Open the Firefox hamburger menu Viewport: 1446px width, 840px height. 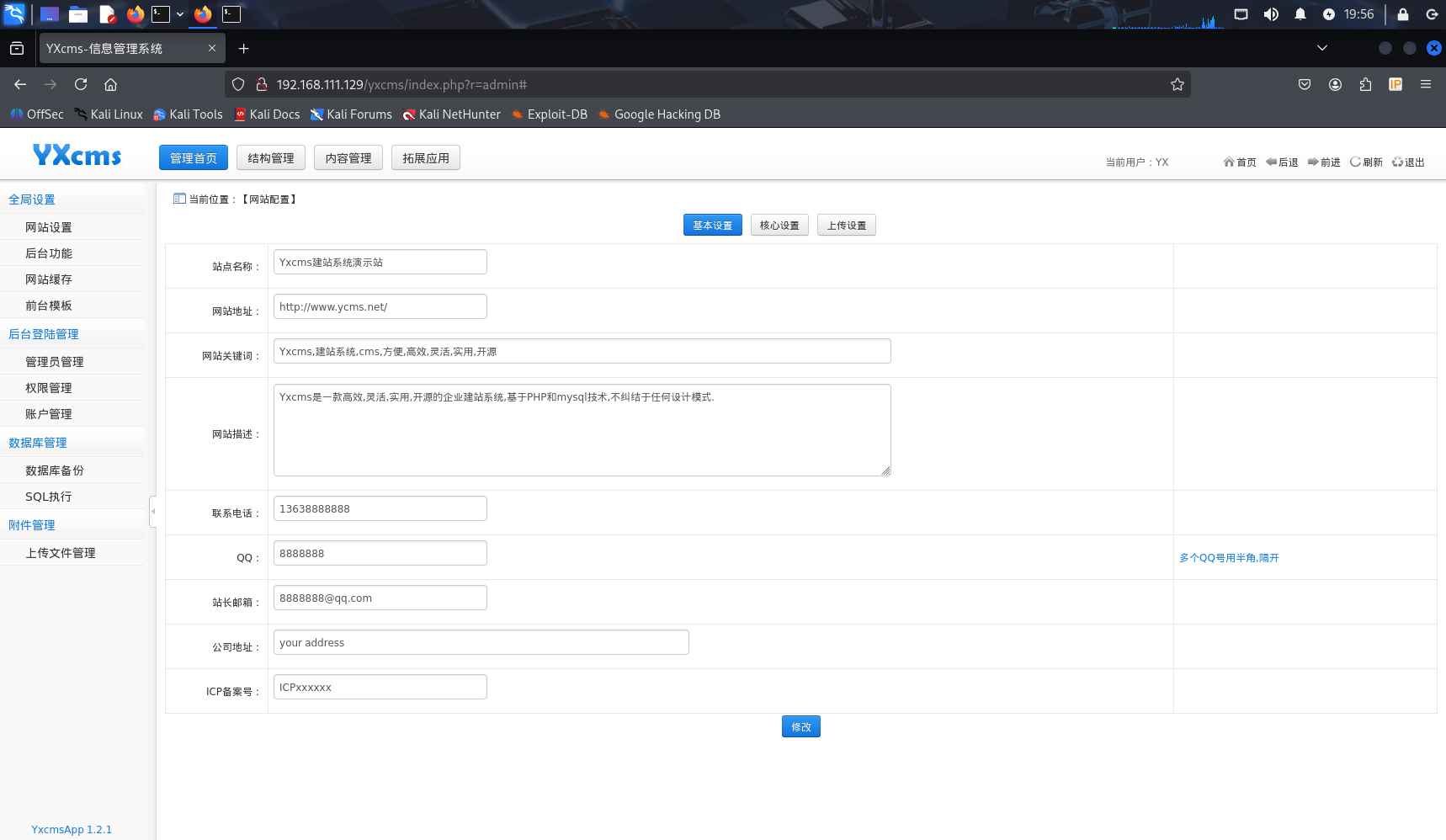coord(1426,84)
